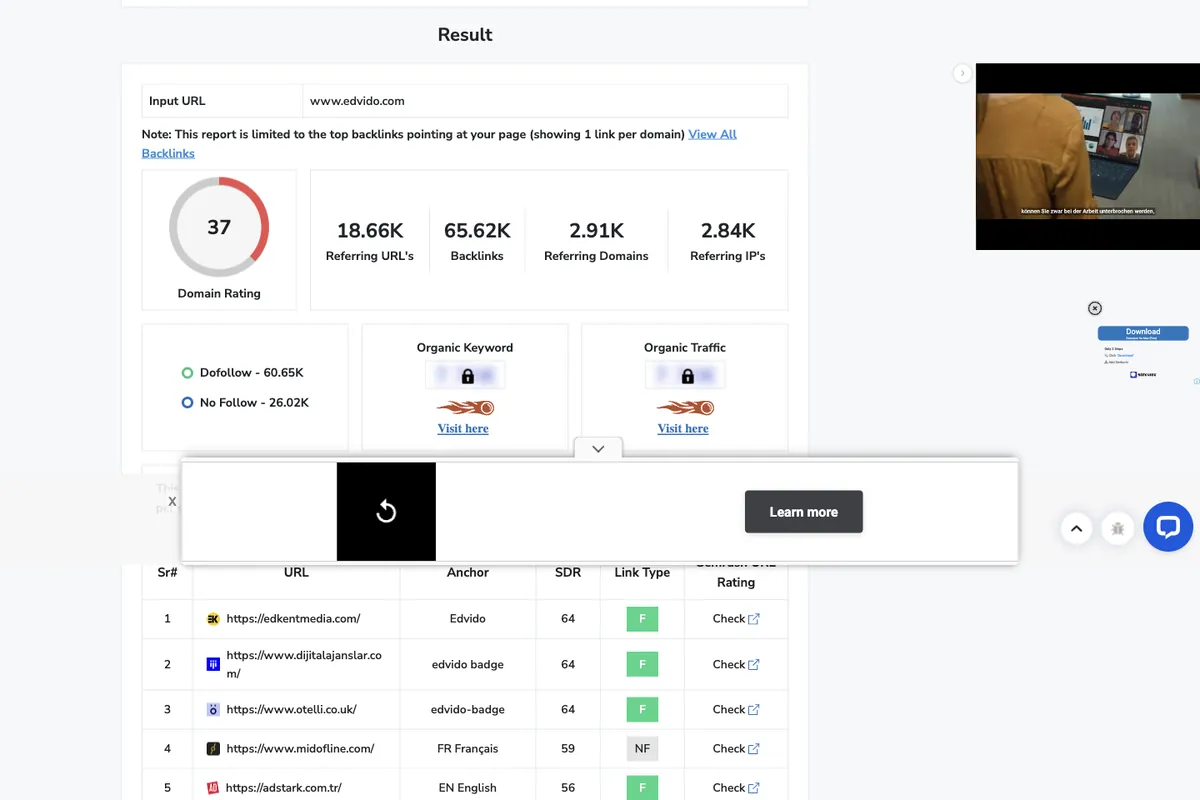Viewport: 1200px width, 800px height.
Task: Click external link icon in adstark row
Action: point(754,787)
